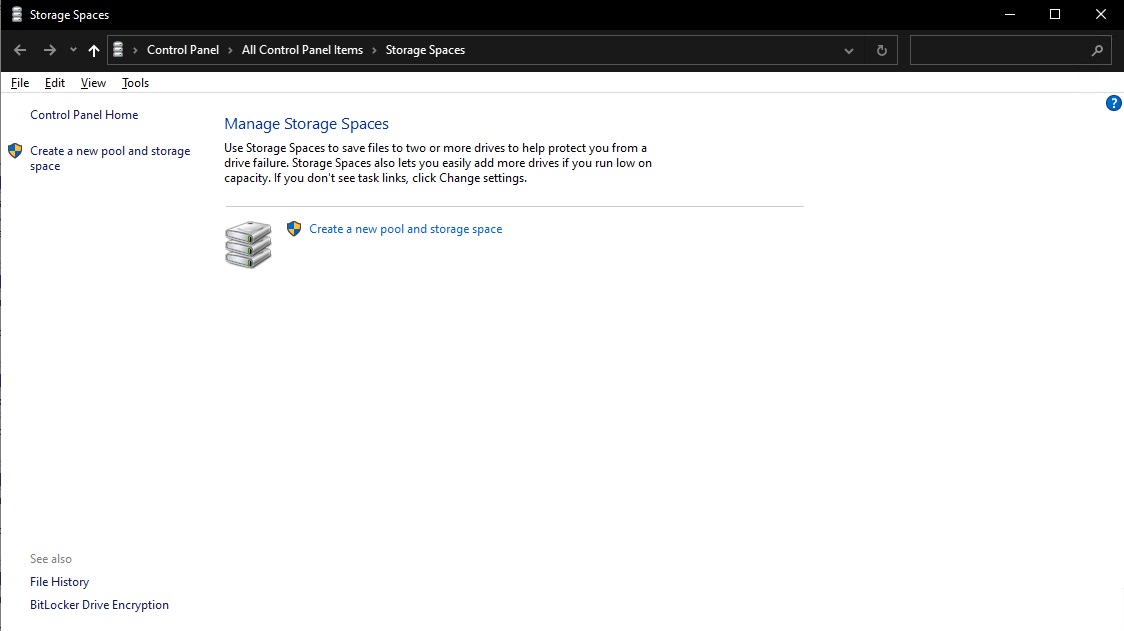Click the Manage Storage Spaces heading

[x=307, y=123]
